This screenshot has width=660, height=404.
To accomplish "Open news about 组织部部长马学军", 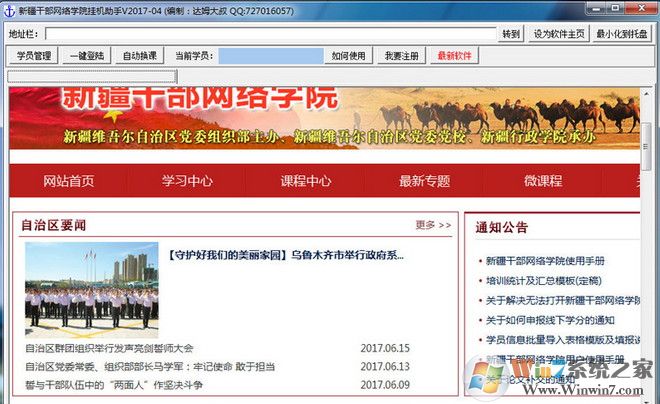I will click(150, 367).
